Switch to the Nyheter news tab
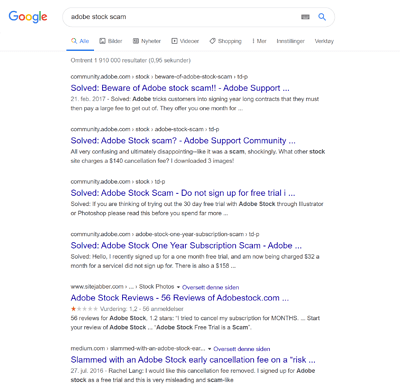This screenshot has width=400, height=390. [147, 41]
